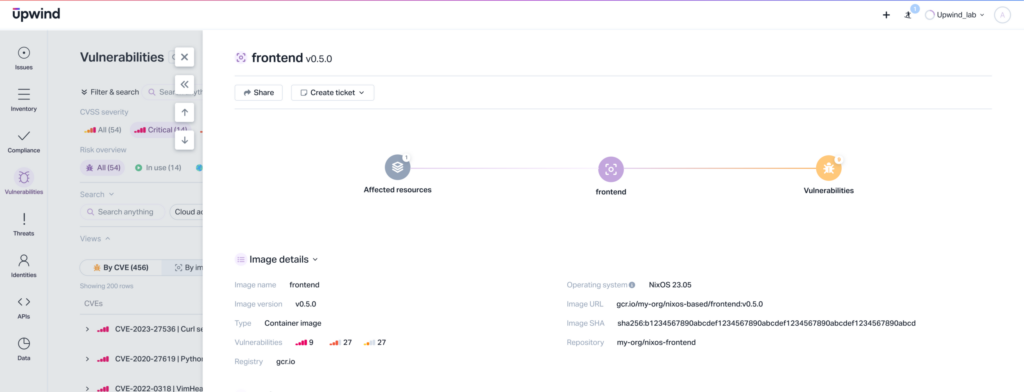Open Threats in the sidebar

[x=24, y=224]
